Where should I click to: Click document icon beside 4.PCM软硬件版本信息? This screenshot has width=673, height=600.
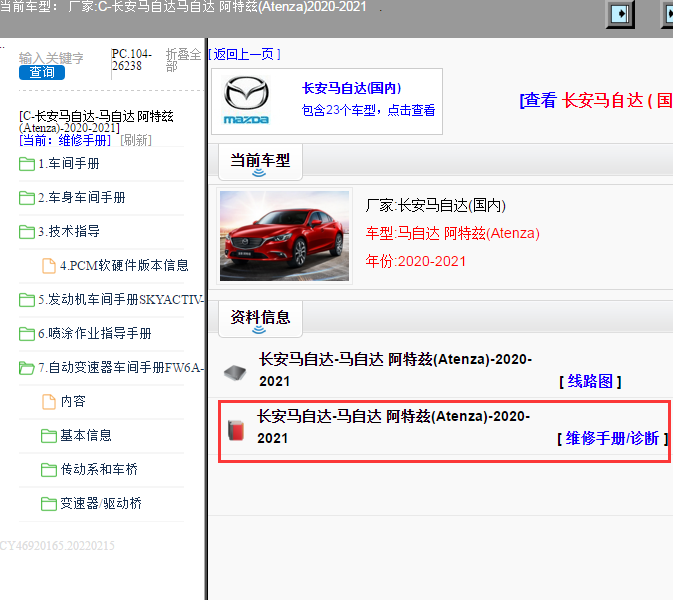pyautogui.click(x=49, y=266)
